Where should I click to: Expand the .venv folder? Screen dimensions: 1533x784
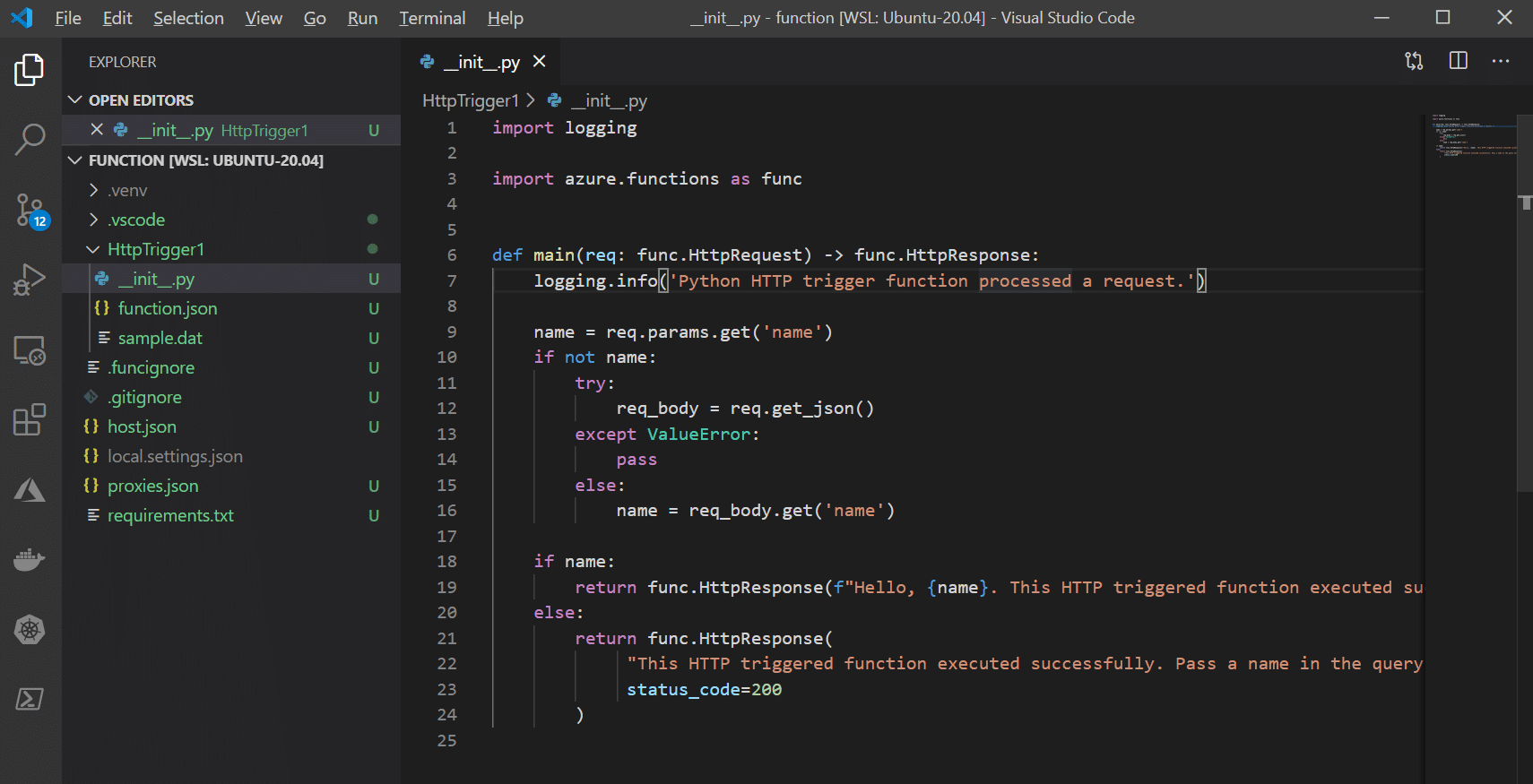tap(127, 190)
